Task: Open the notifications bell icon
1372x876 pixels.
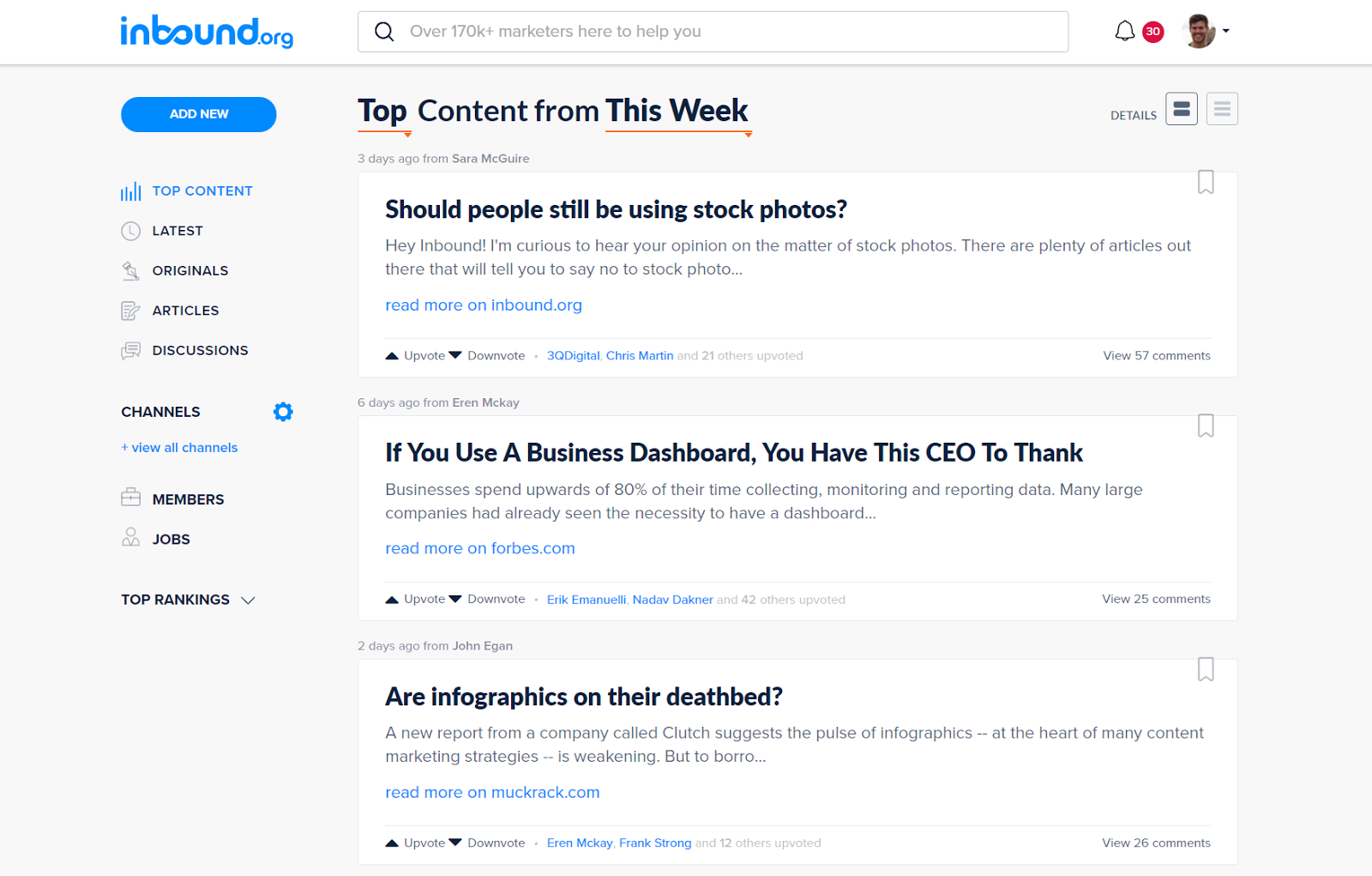Action: (1124, 32)
